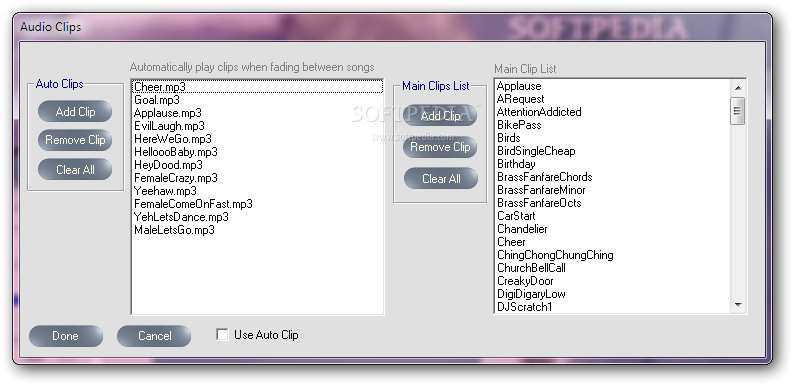The width and height of the screenshot is (793, 385).
Task: Select Chandelier in the Main Clip List
Action: [x=613, y=229]
